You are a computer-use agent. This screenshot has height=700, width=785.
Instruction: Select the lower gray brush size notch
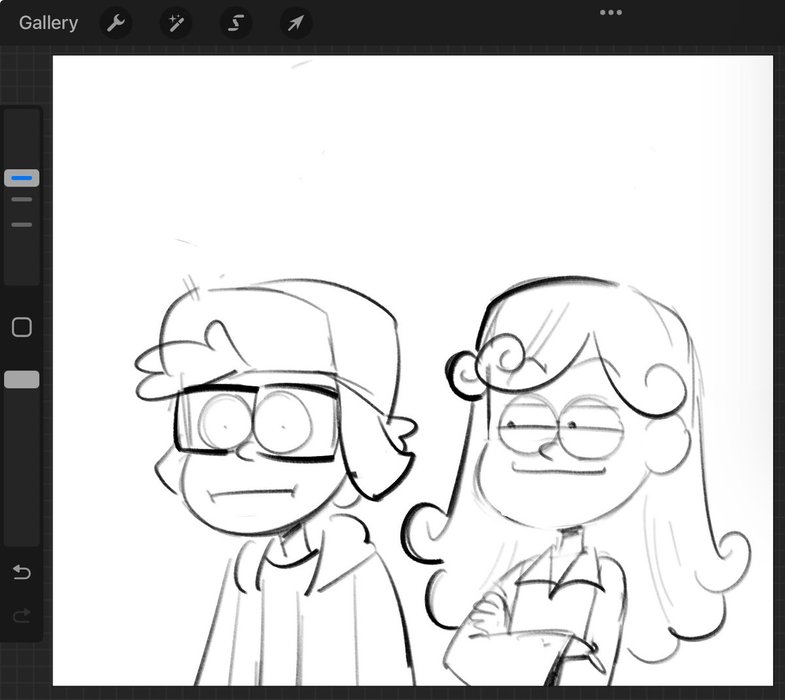point(22,224)
